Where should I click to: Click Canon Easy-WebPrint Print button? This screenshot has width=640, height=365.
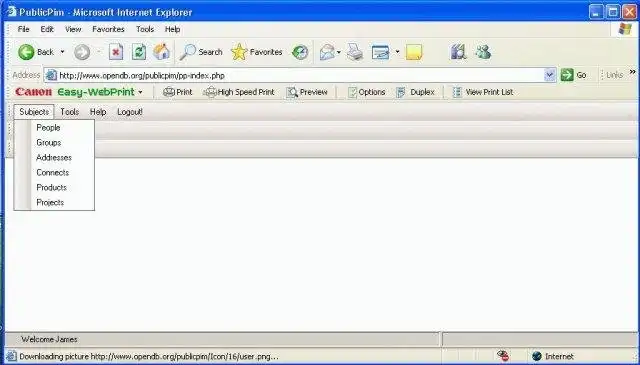(x=178, y=92)
